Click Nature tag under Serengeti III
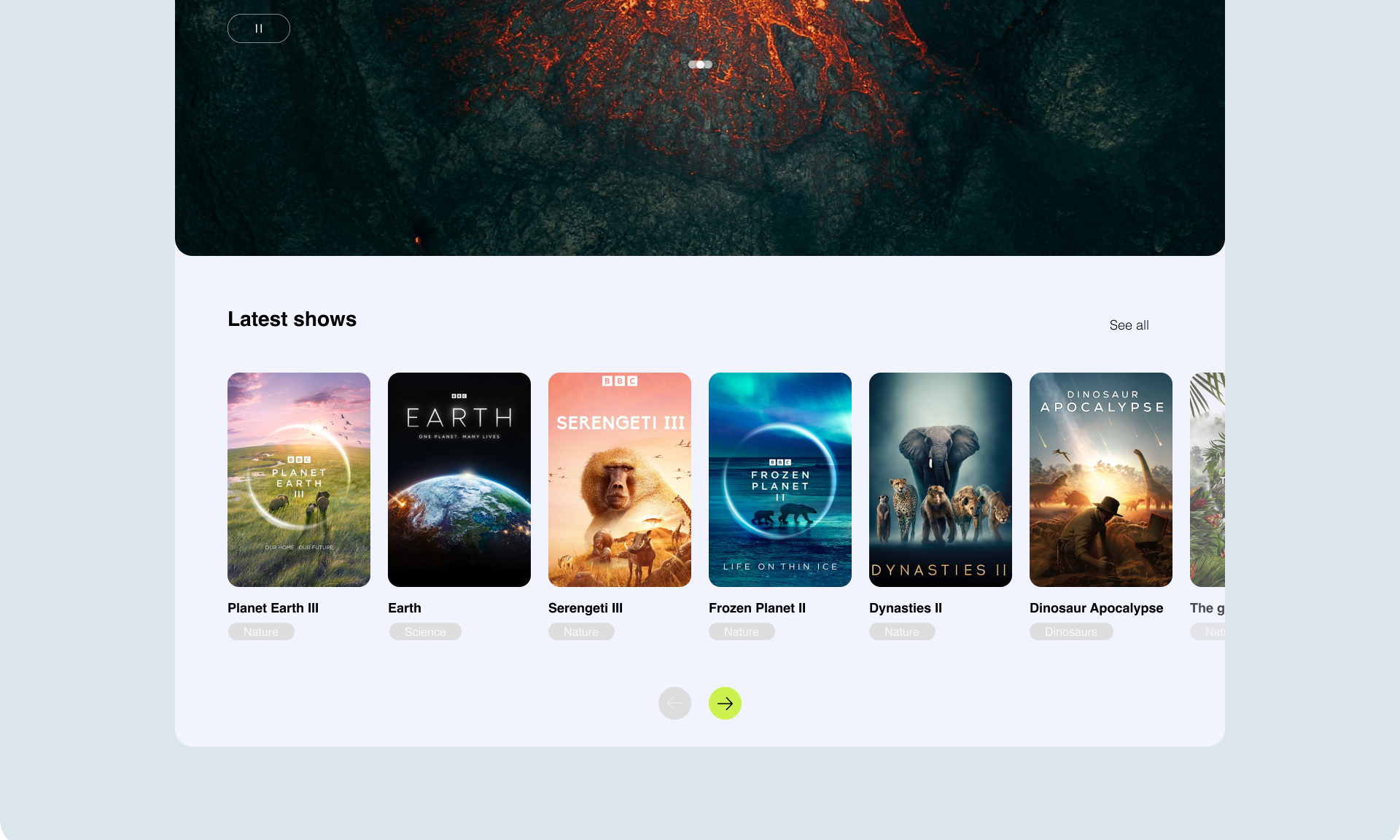This screenshot has height=840, width=1400. (581, 631)
